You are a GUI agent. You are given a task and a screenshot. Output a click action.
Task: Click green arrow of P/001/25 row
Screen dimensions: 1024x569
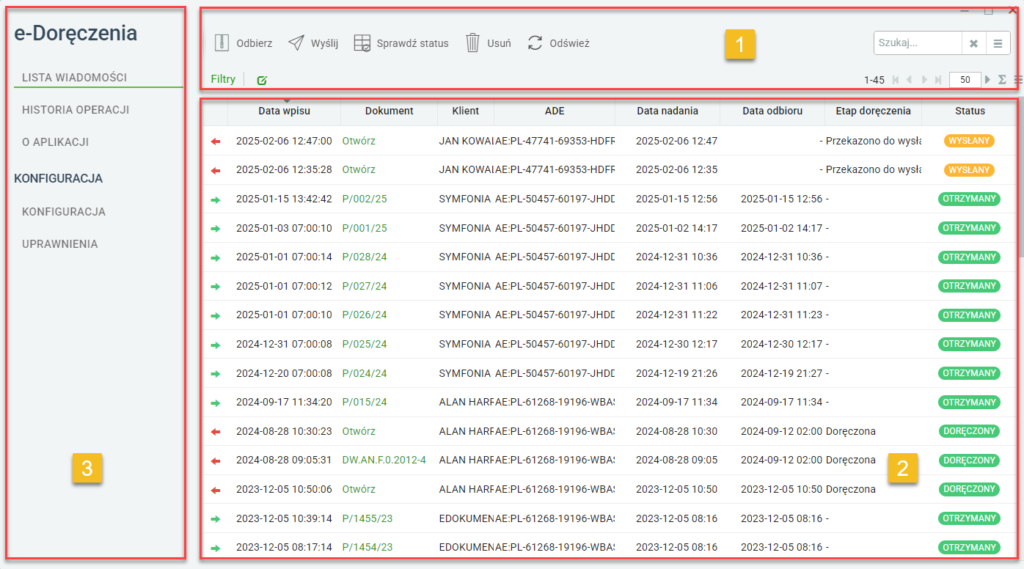[216, 229]
